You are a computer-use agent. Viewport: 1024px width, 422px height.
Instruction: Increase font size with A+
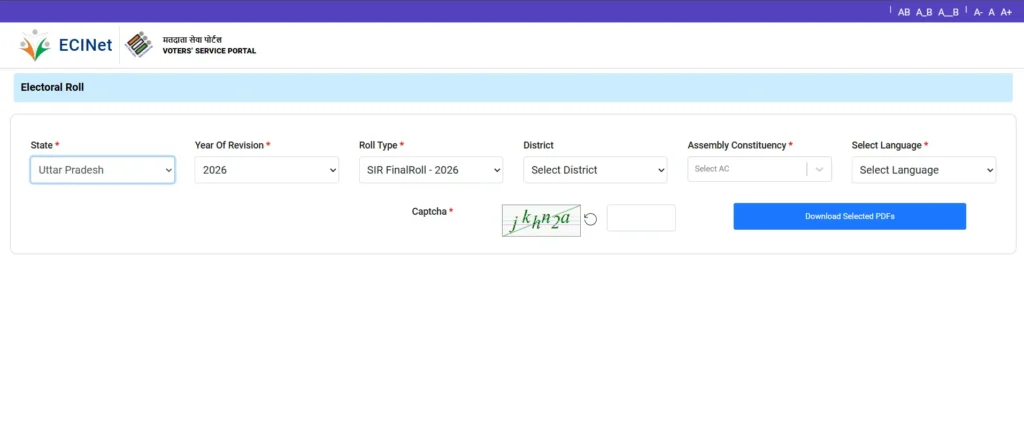coord(1006,12)
